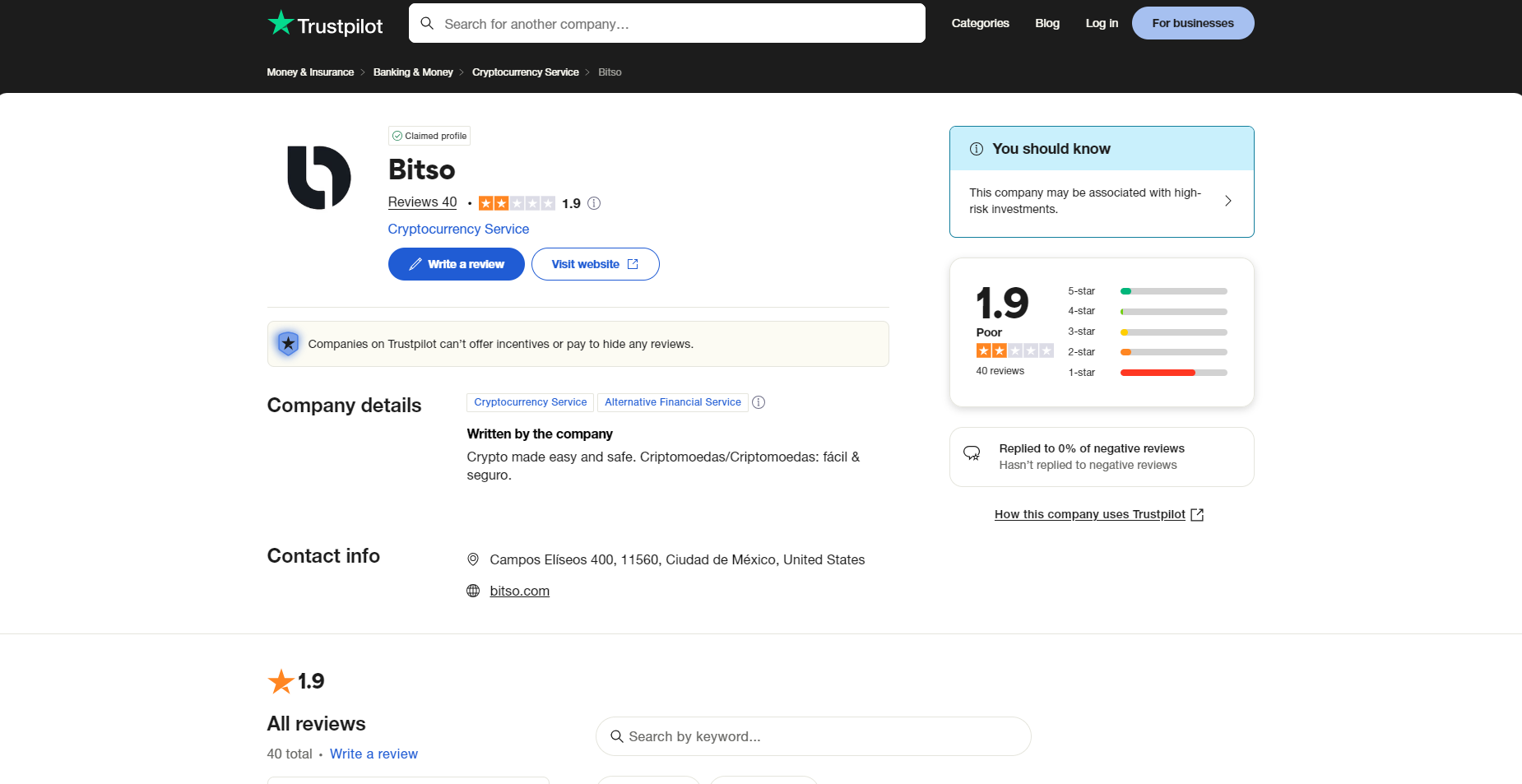Click the orange star beside 1.9 above All reviews
1522x784 pixels.
pyautogui.click(x=281, y=681)
